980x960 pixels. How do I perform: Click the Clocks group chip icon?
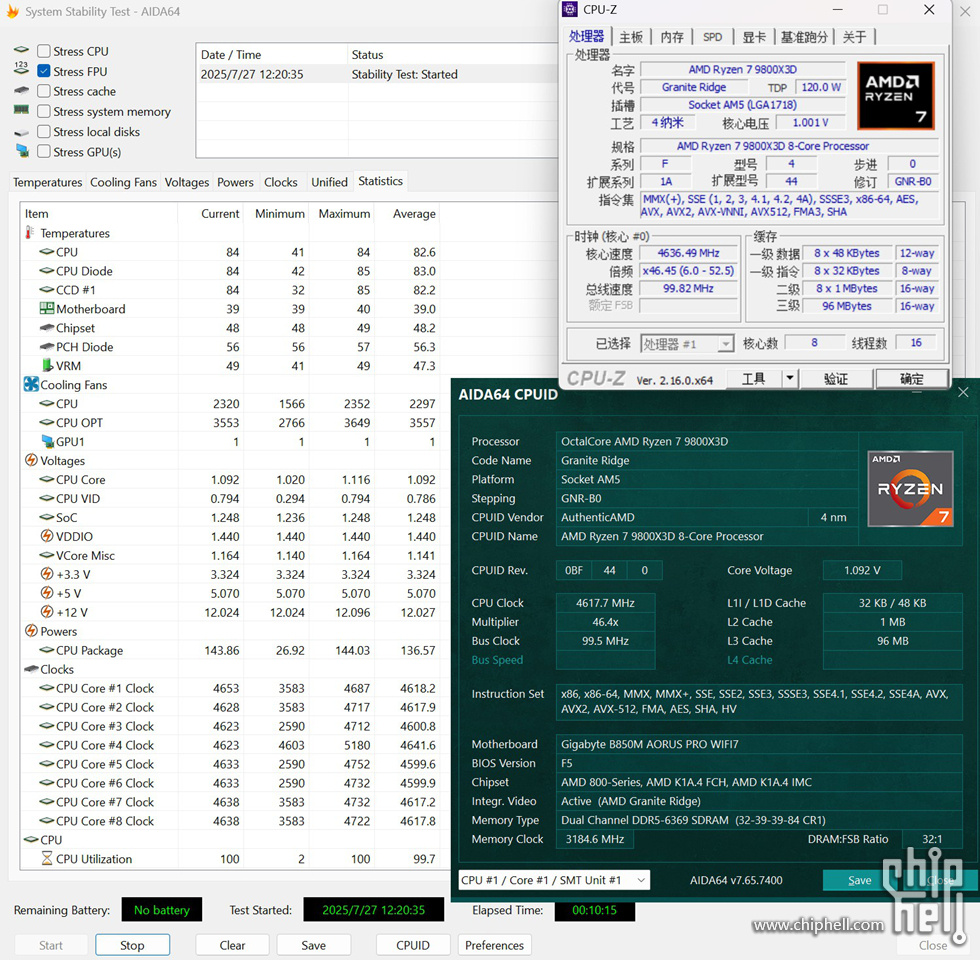pyautogui.click(x=31, y=669)
